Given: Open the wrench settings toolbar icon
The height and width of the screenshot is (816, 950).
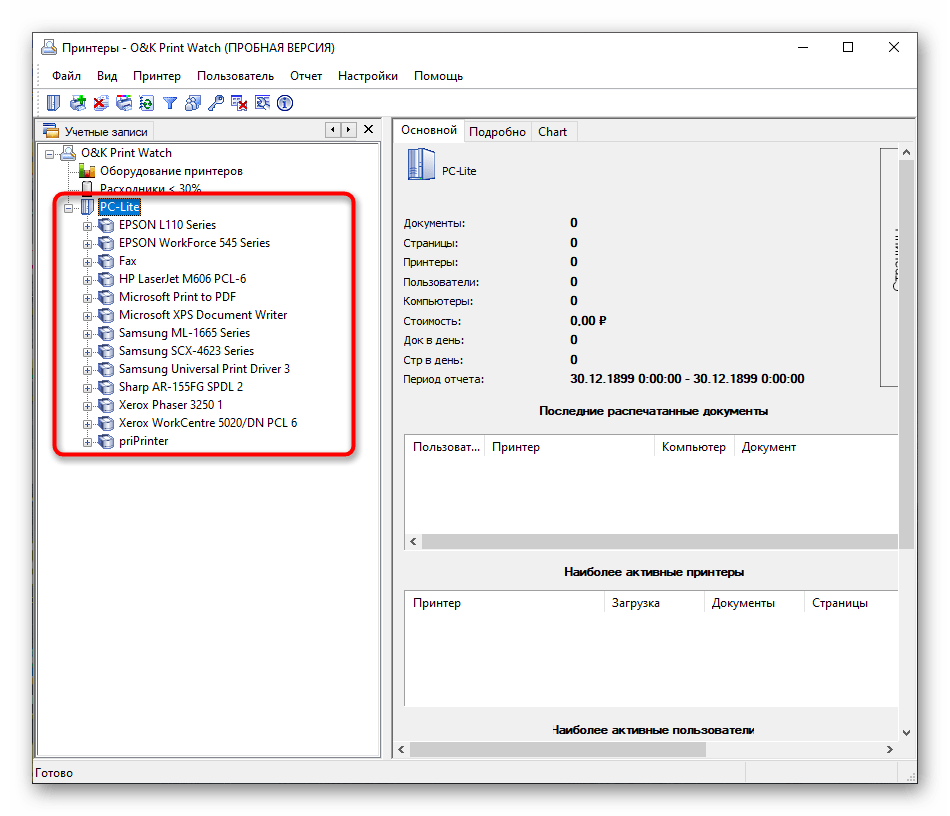Looking at the screenshot, I should [262, 103].
